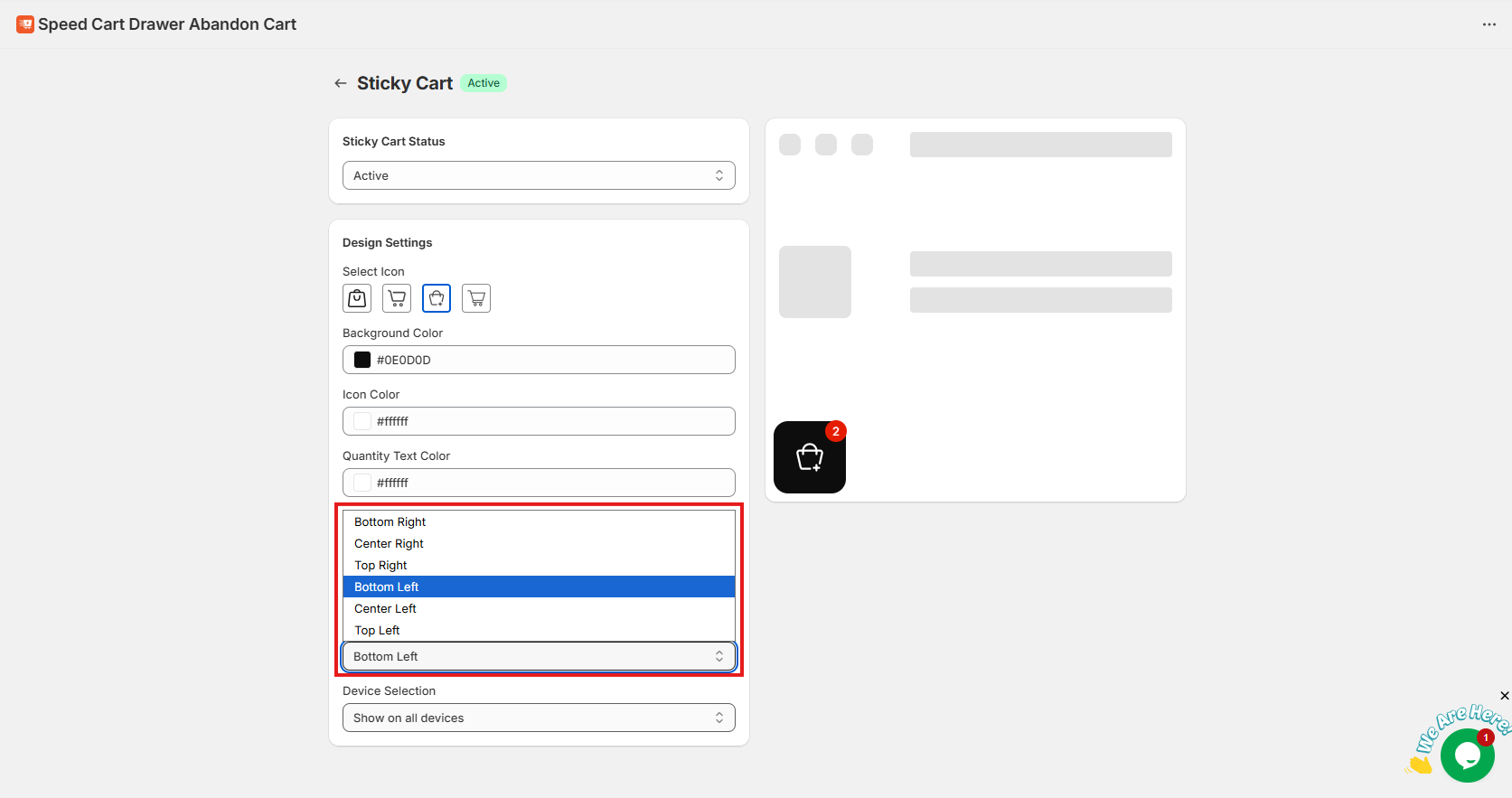This screenshot has height=798, width=1512.
Task: Click the black Background Color swatch
Action: coord(362,360)
